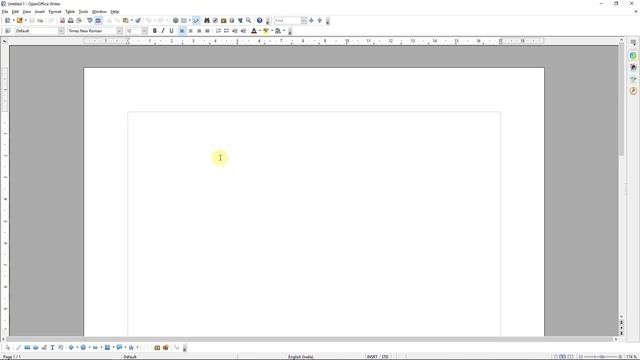Image resolution: width=640 pixels, height=360 pixels.
Task: Click the Format Paintbrush icon
Action: (x=138, y=20)
